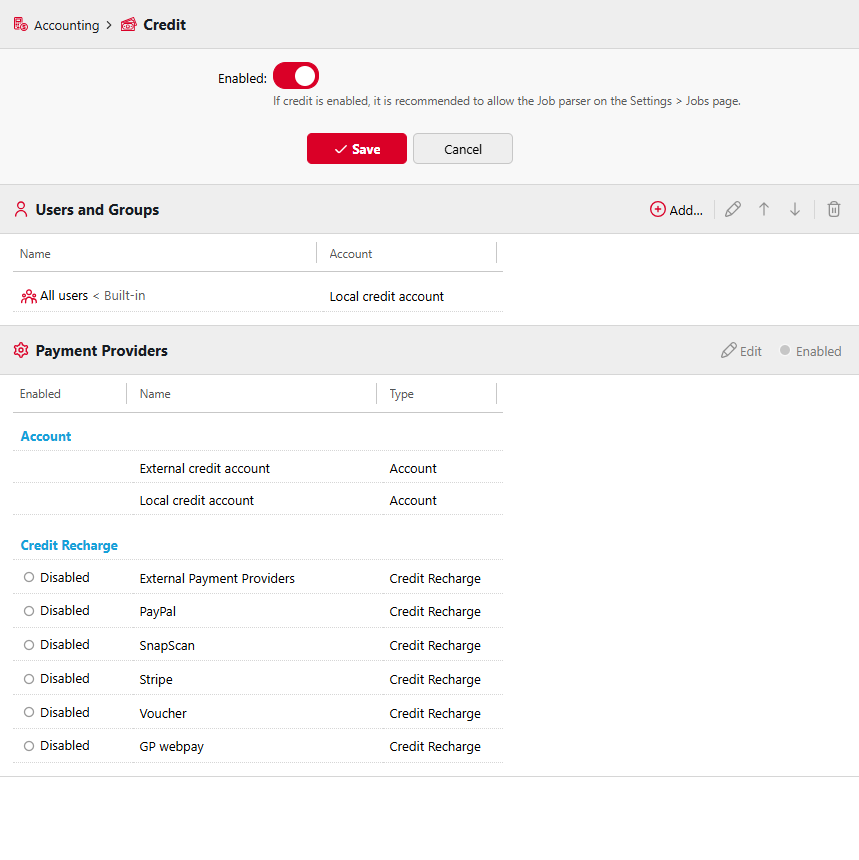Image resolution: width=859 pixels, height=860 pixels.
Task: Select the Voucher provider name
Action: [163, 714]
